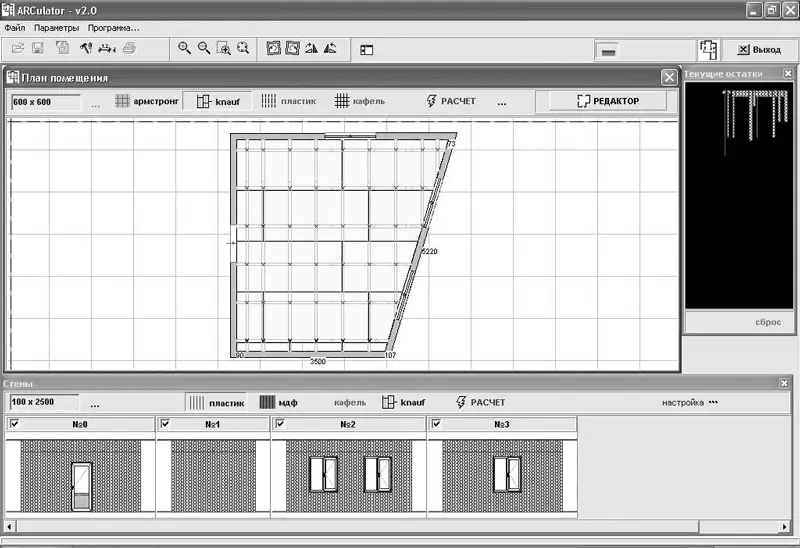Viewport: 800px width, 548px height.
Task: Select кафель option in plan toolbar
Action: coord(360,101)
